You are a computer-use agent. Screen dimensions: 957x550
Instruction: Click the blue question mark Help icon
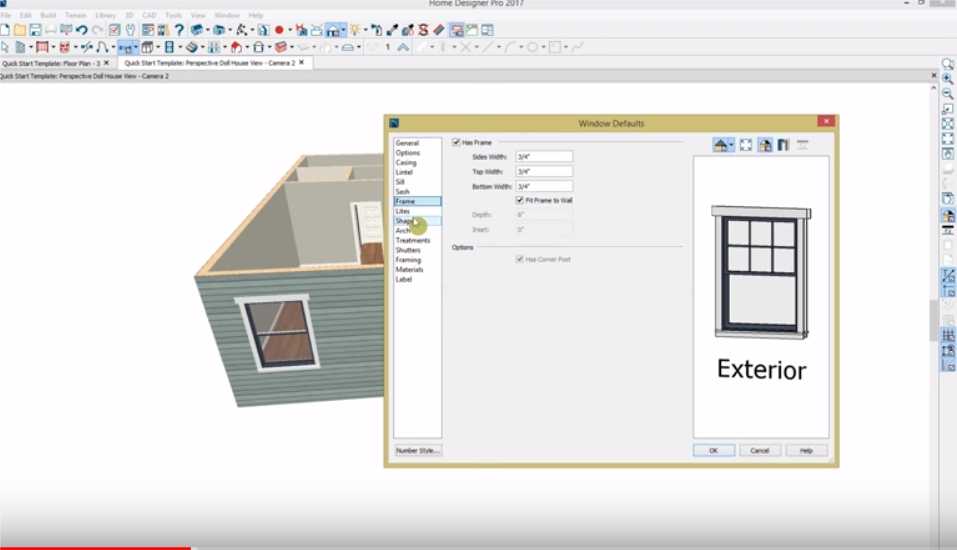[179, 30]
